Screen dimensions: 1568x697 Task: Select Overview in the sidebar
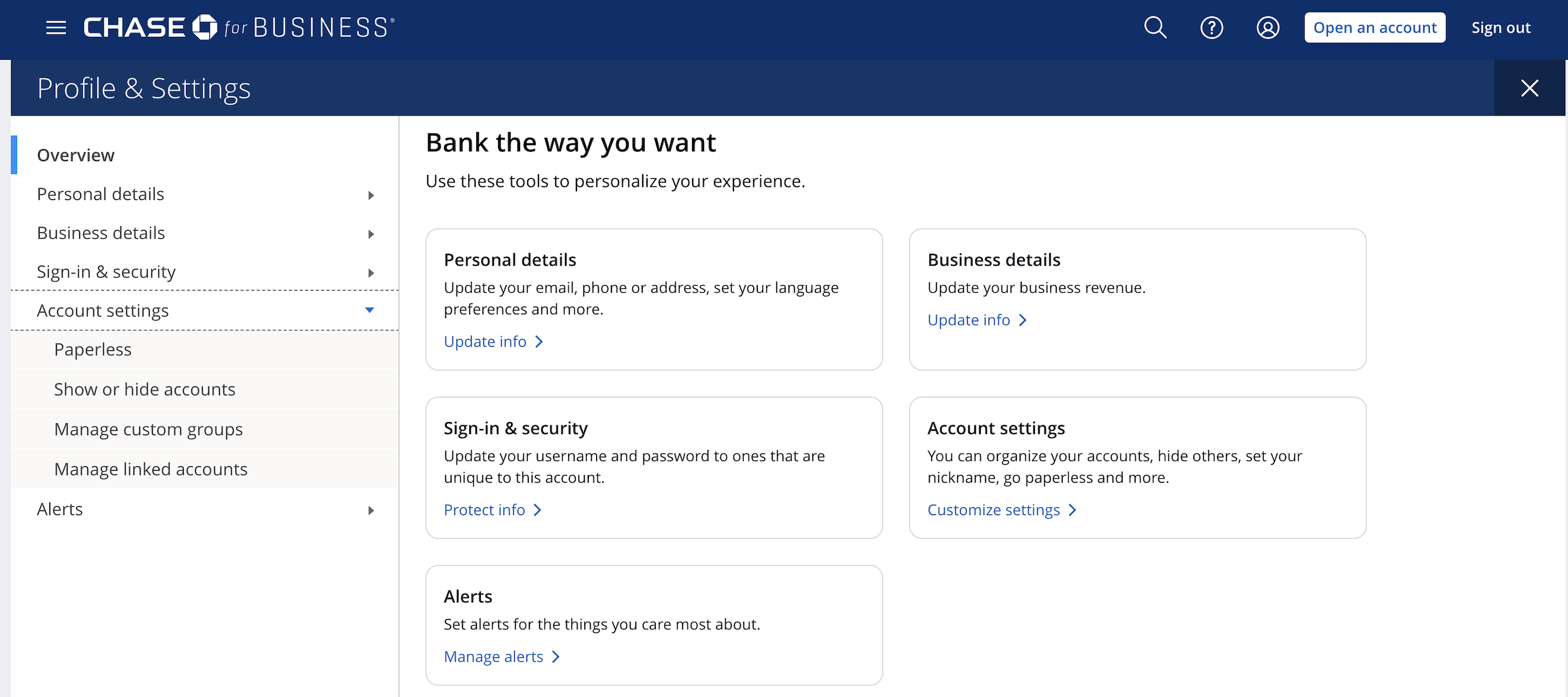75,155
